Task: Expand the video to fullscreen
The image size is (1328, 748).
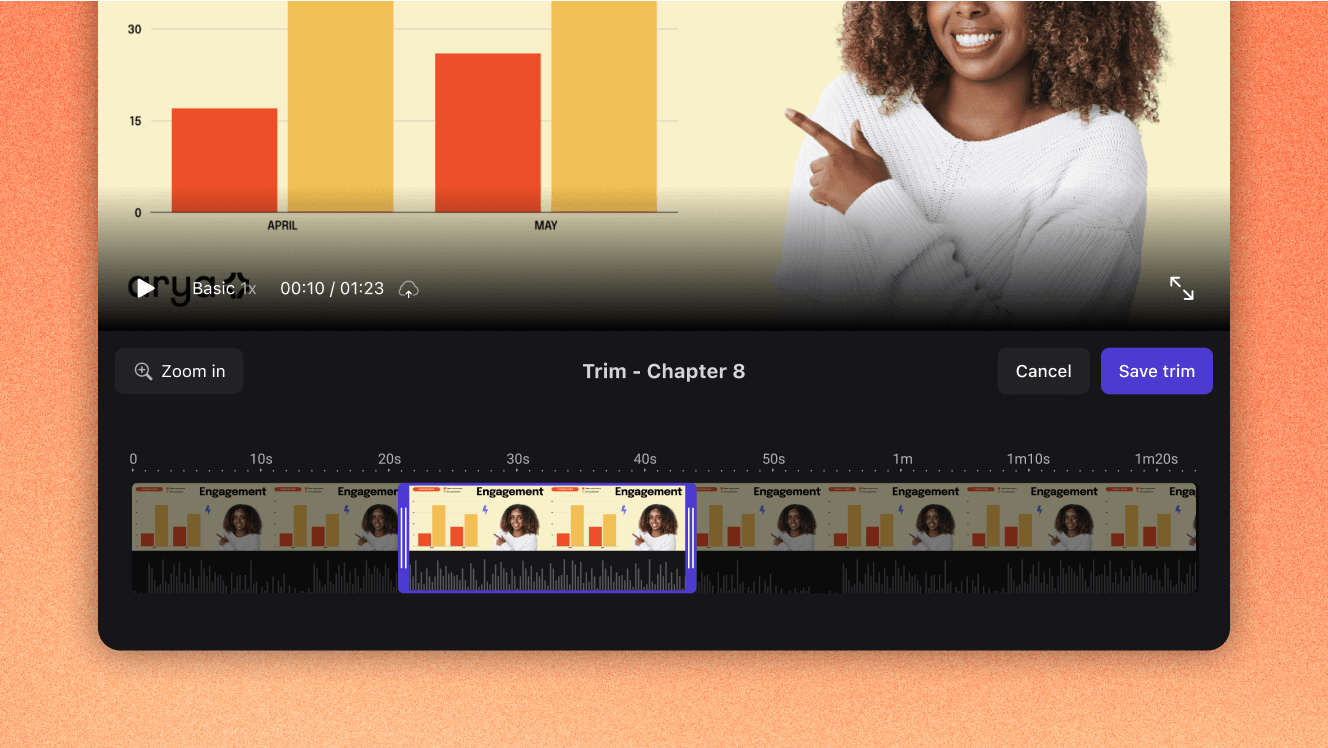Action: pyautogui.click(x=1182, y=288)
